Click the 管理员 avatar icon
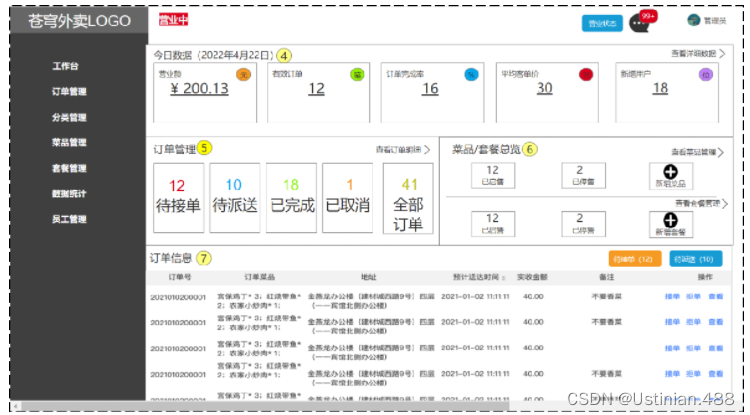This screenshot has height=415, width=750. tap(694, 20)
